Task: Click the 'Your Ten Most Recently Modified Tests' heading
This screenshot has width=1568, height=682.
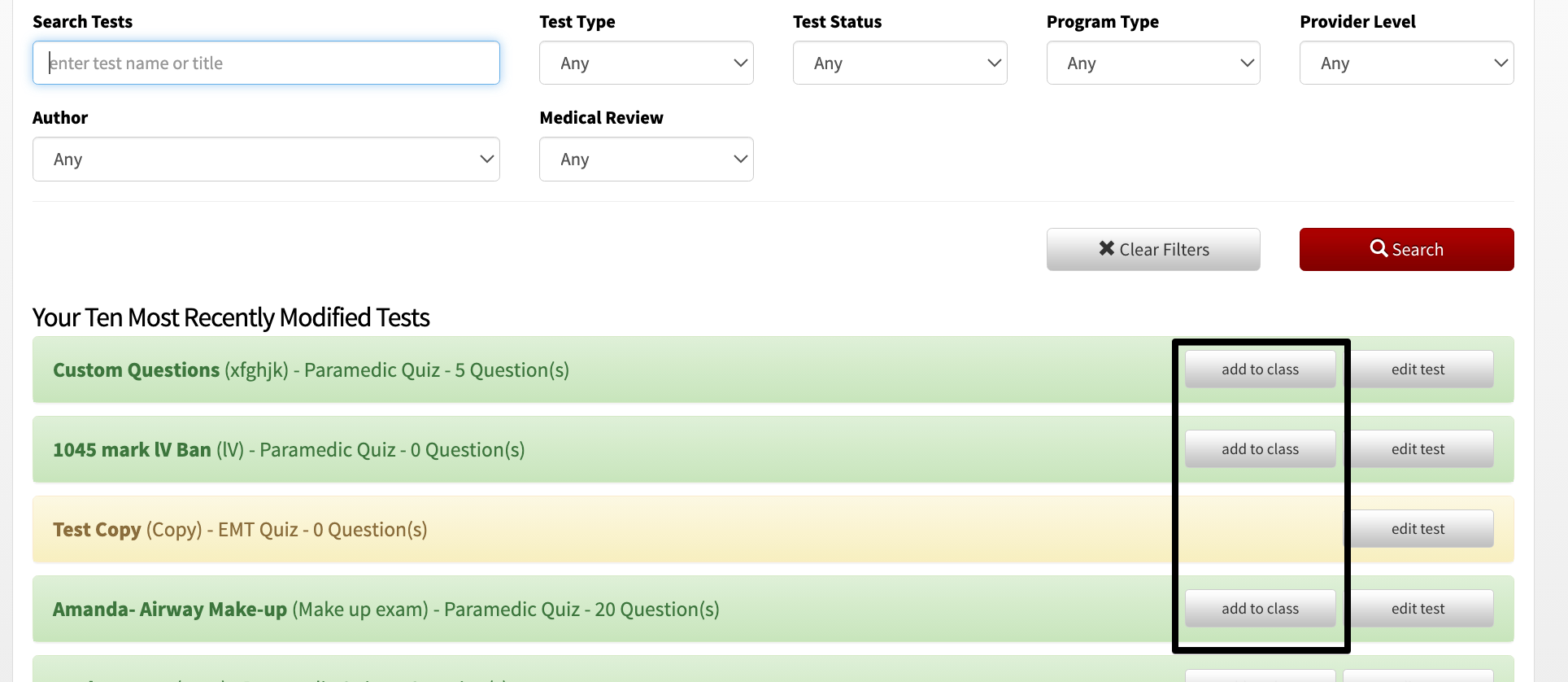Action: pos(231,317)
